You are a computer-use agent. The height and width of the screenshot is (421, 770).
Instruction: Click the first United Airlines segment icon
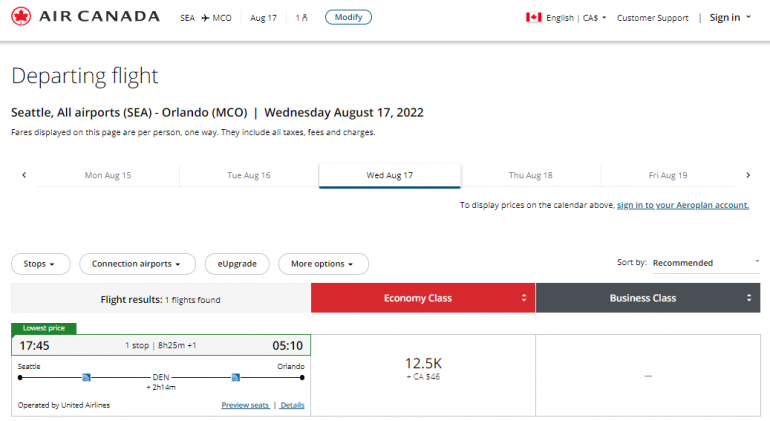[x=87, y=377]
